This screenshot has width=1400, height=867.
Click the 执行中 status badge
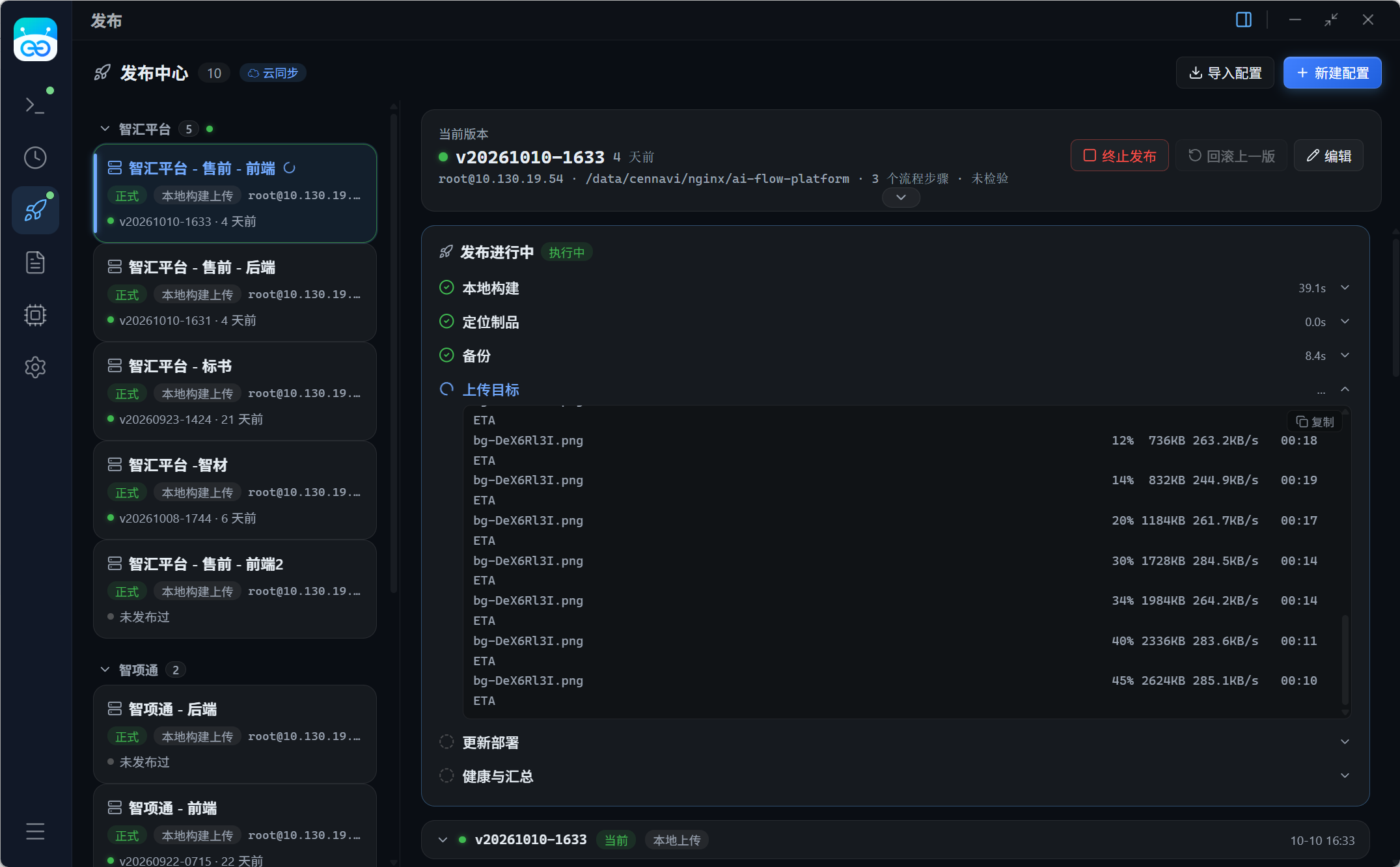tap(566, 253)
